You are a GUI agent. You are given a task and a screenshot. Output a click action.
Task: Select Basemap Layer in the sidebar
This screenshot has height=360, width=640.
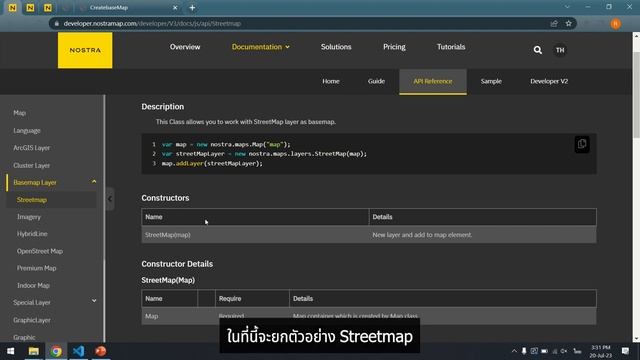35,182
